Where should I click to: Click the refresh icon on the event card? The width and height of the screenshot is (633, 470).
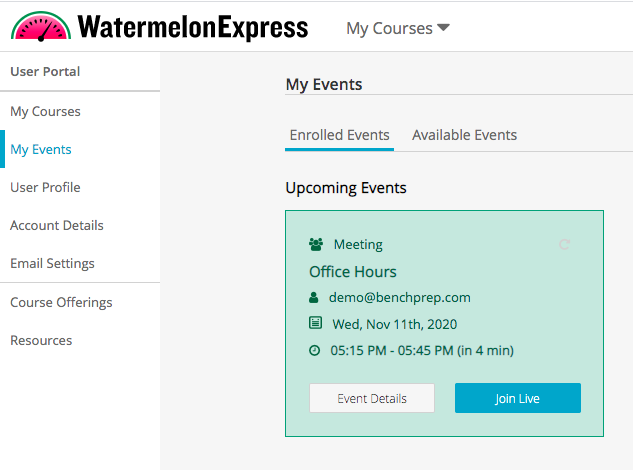tap(564, 244)
